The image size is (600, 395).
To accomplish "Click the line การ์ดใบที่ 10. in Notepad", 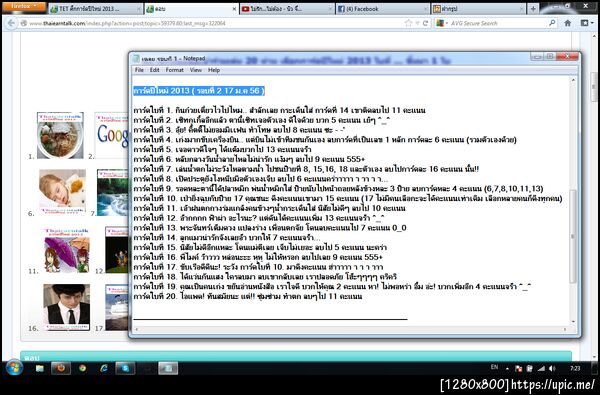I will pos(348,198).
